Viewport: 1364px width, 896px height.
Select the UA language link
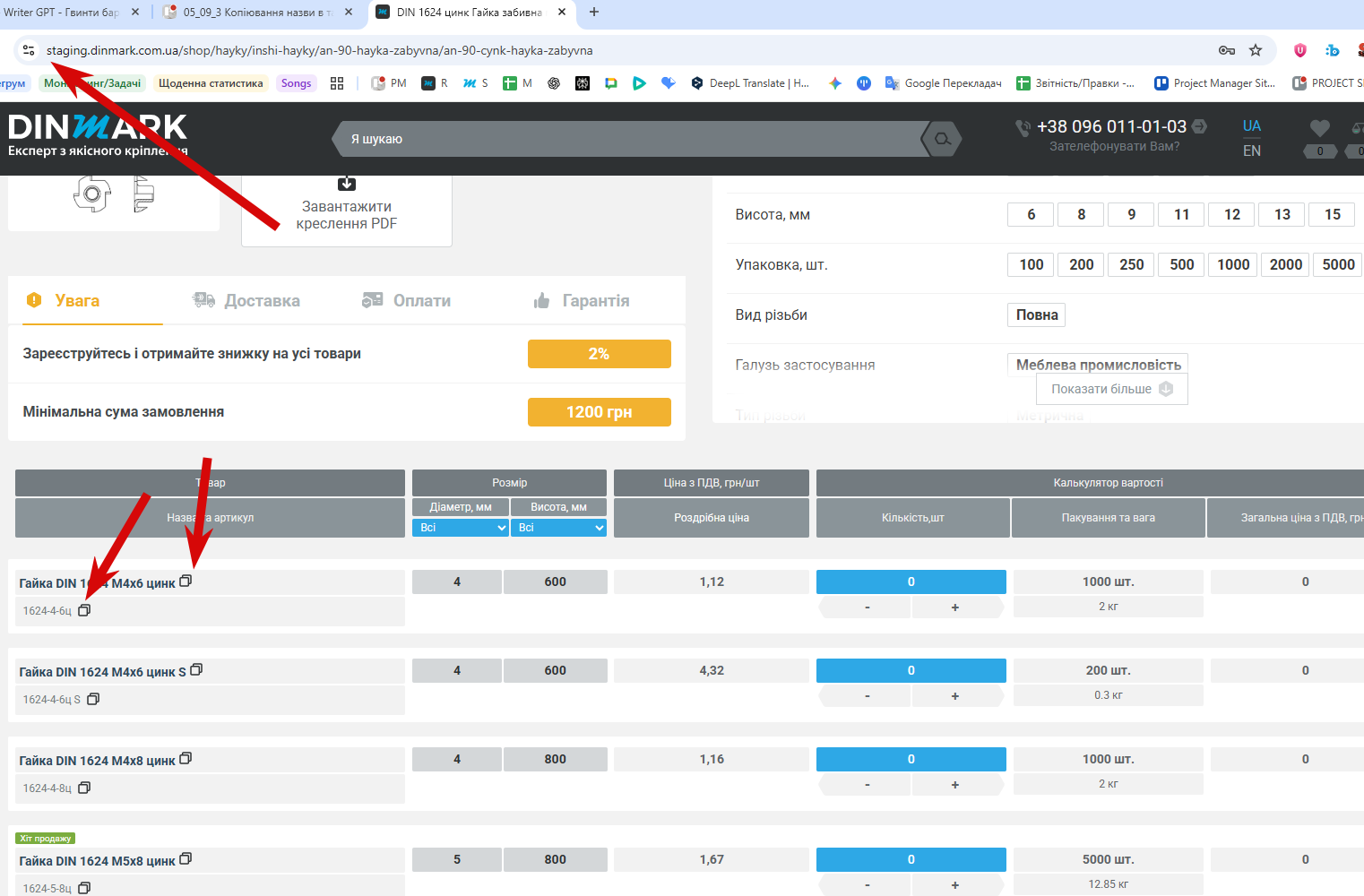[1252, 125]
